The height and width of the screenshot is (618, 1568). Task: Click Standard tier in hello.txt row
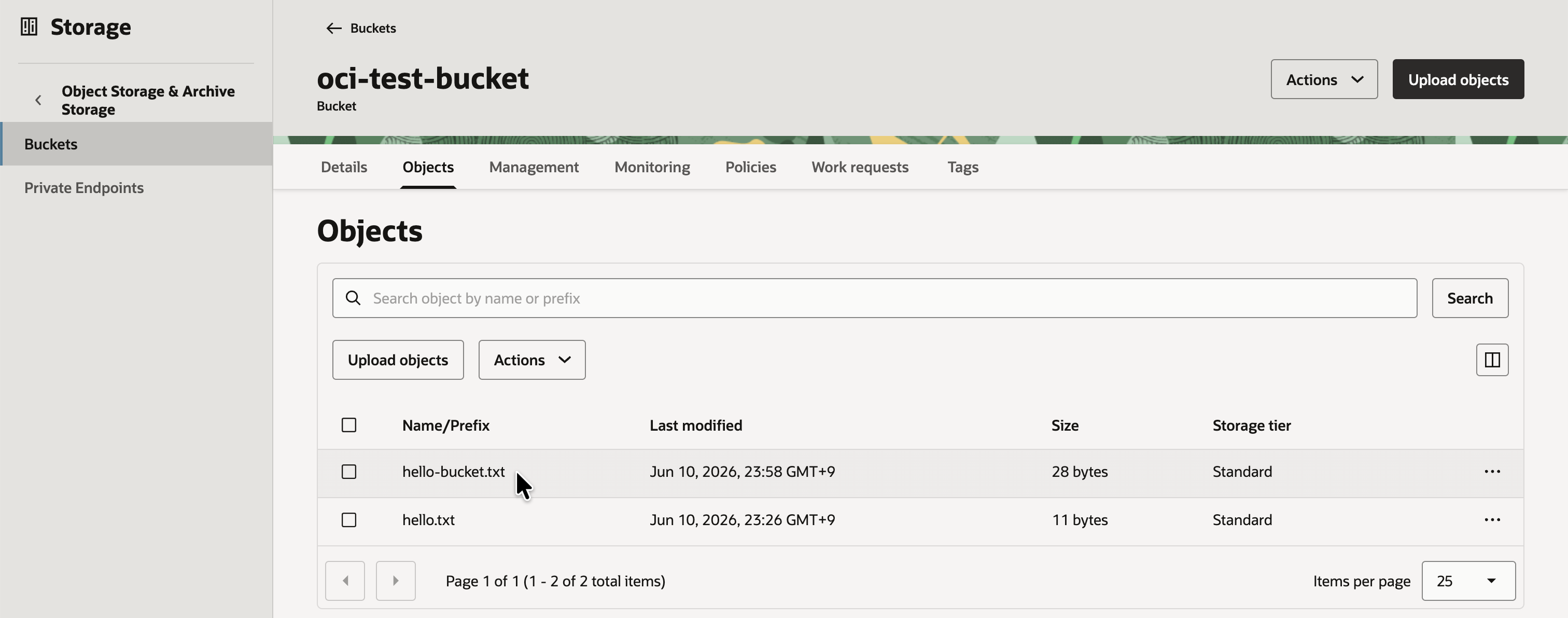coord(1242,519)
